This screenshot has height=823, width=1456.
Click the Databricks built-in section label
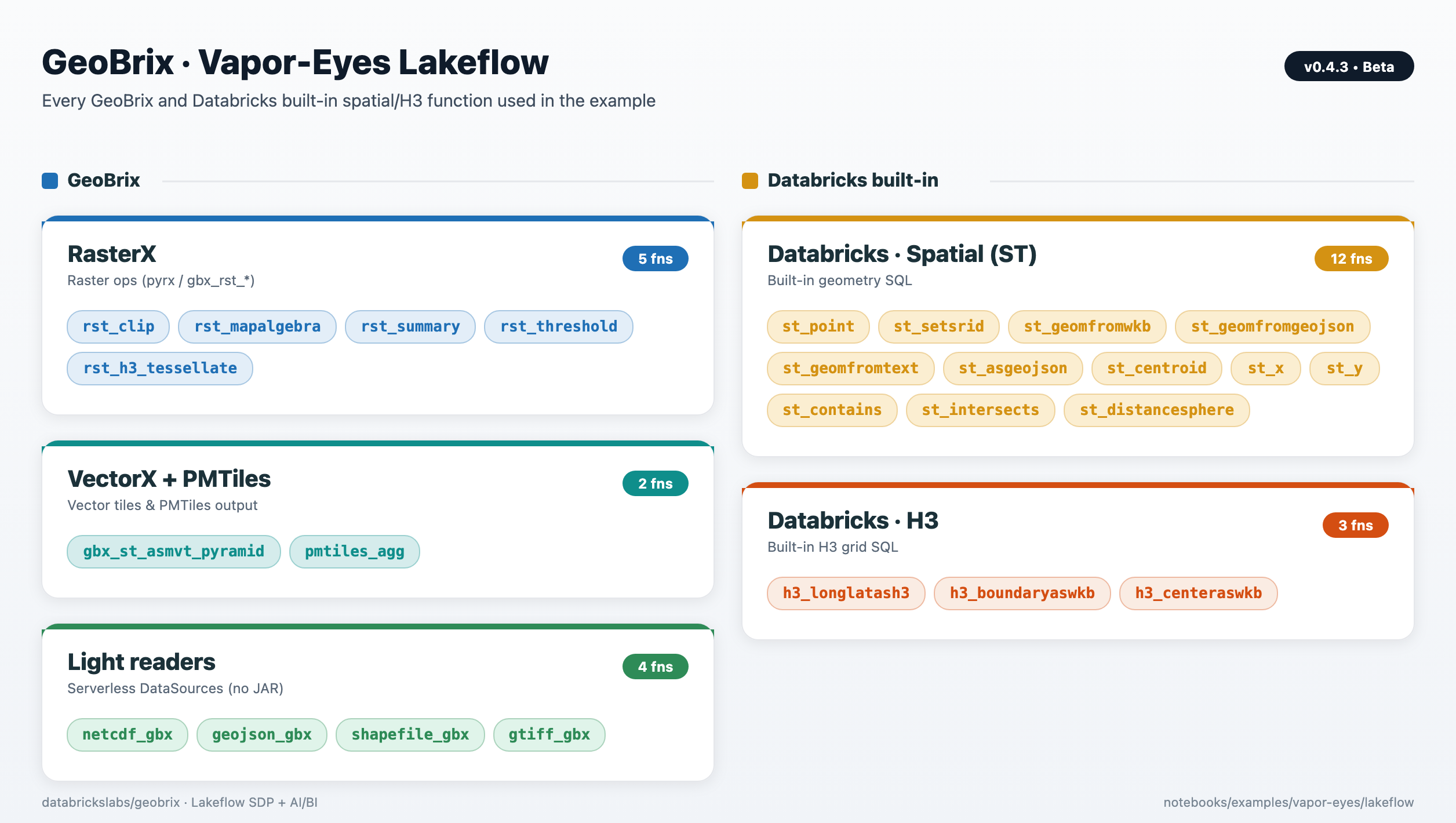coord(853,181)
